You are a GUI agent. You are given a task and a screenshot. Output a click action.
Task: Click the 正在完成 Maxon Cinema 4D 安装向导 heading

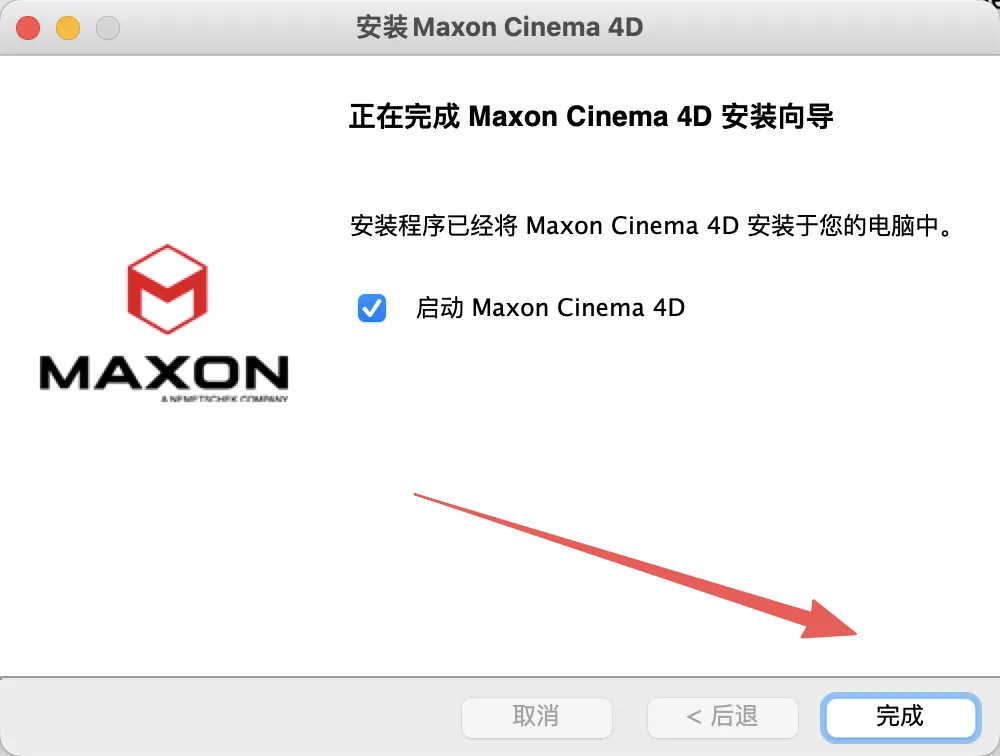[x=591, y=117]
